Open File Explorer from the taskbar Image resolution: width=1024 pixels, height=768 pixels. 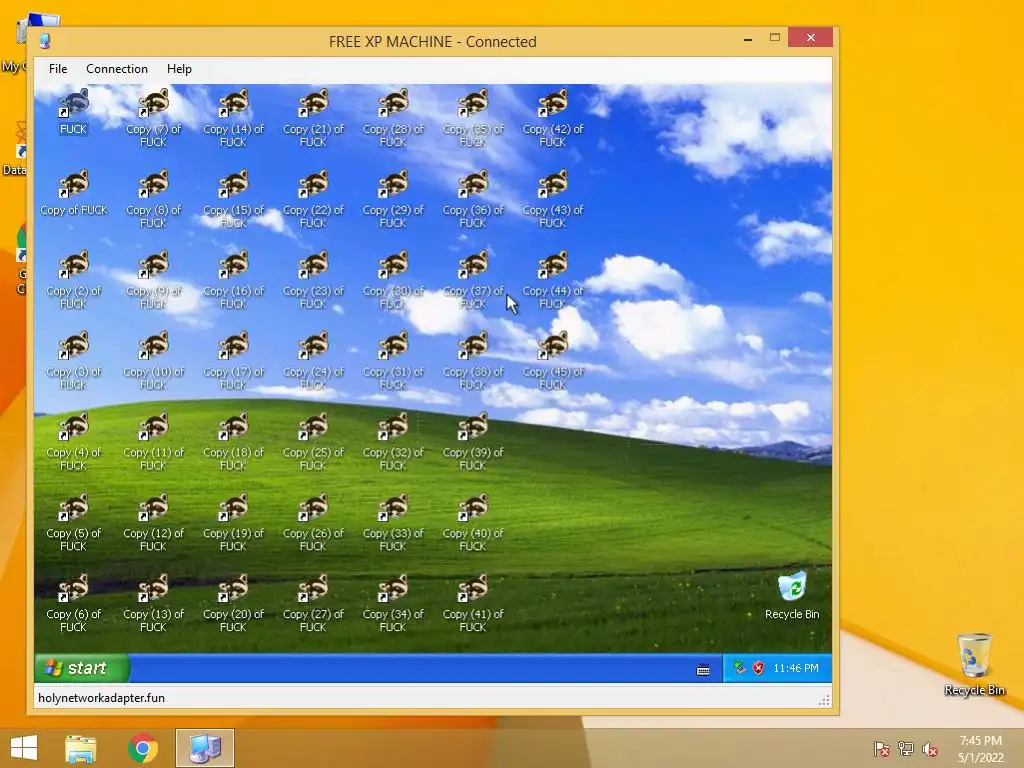tap(81, 748)
